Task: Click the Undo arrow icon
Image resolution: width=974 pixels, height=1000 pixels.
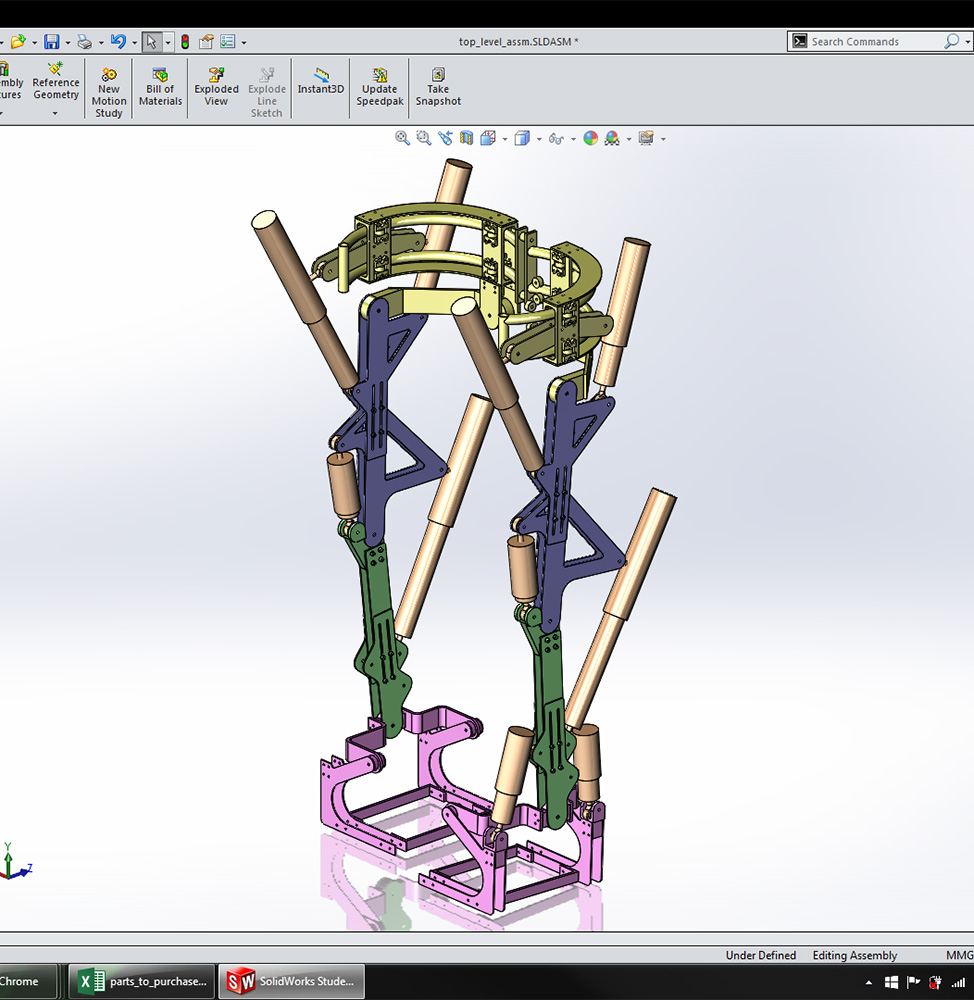Action: 118,42
